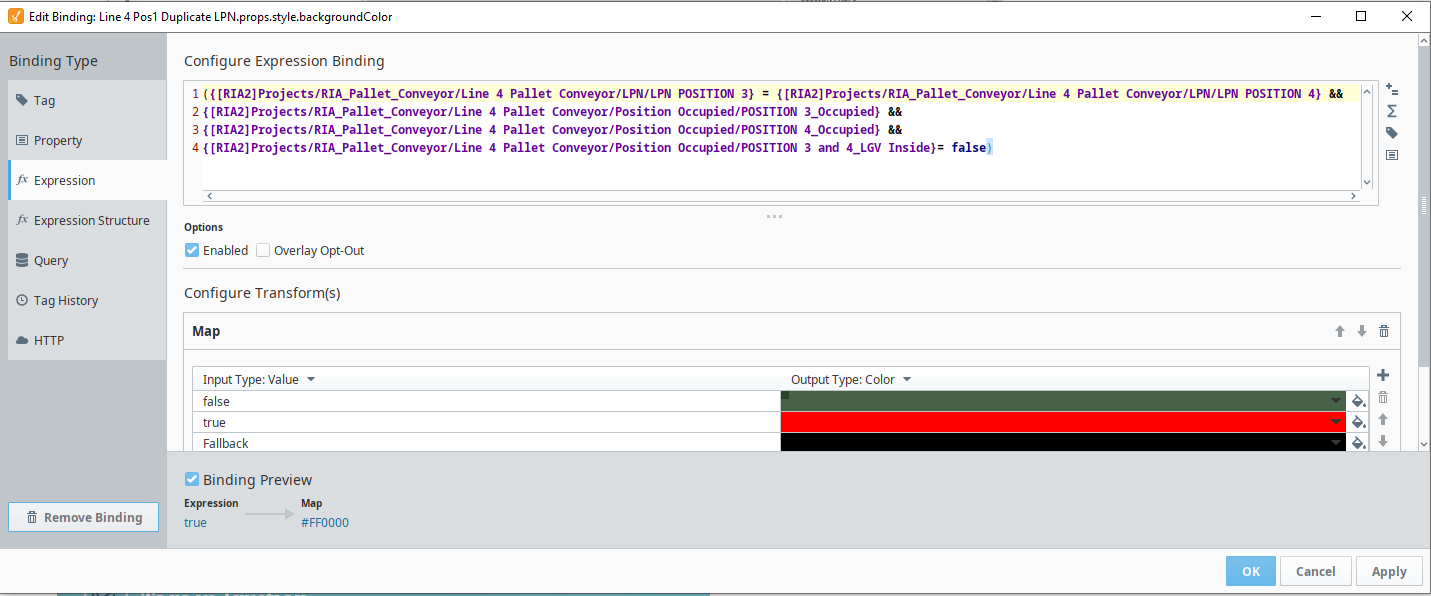This screenshot has width=1431, height=596.
Task: Click add-operator icon beside expression editor
Action: (1391, 90)
